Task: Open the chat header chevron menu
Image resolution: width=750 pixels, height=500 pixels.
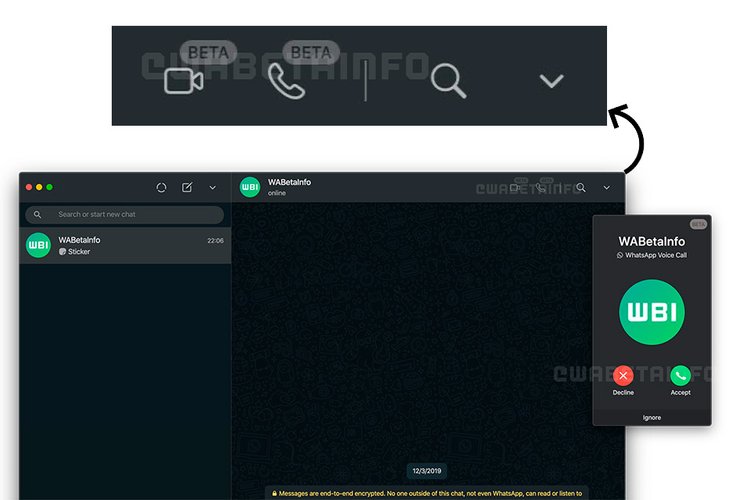Action: [x=607, y=188]
